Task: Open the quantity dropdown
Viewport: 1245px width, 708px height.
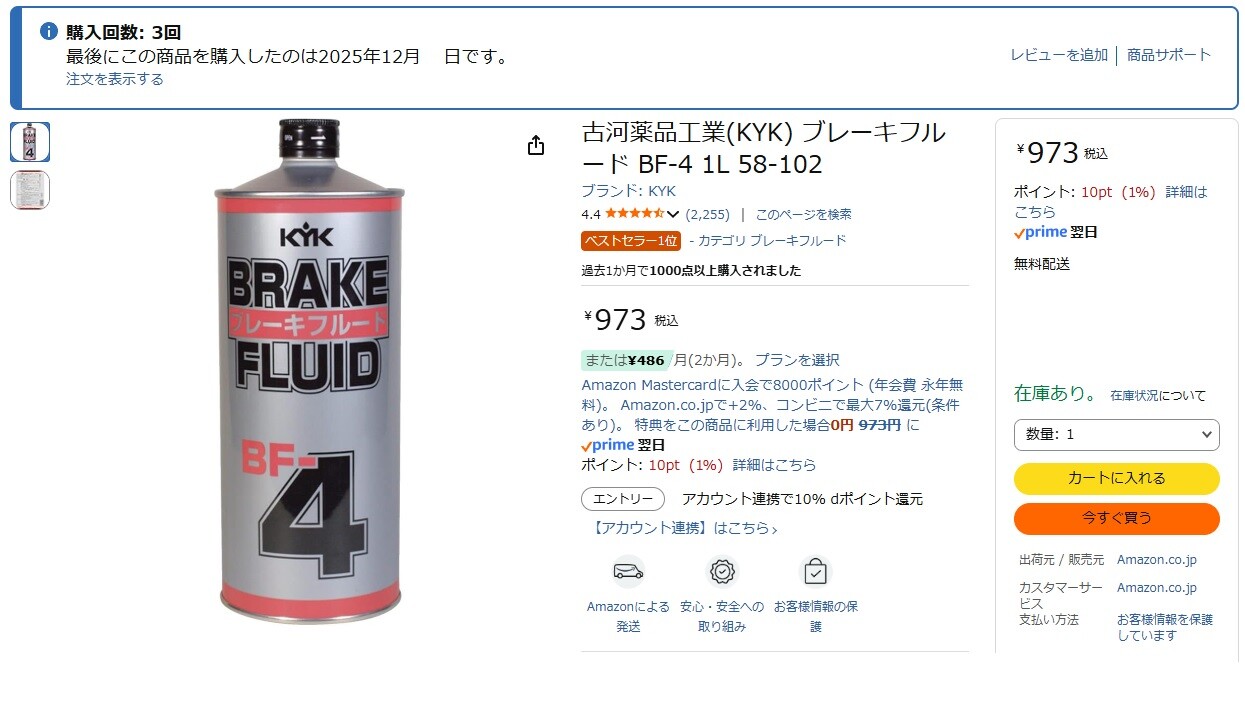Action: [x=1117, y=435]
